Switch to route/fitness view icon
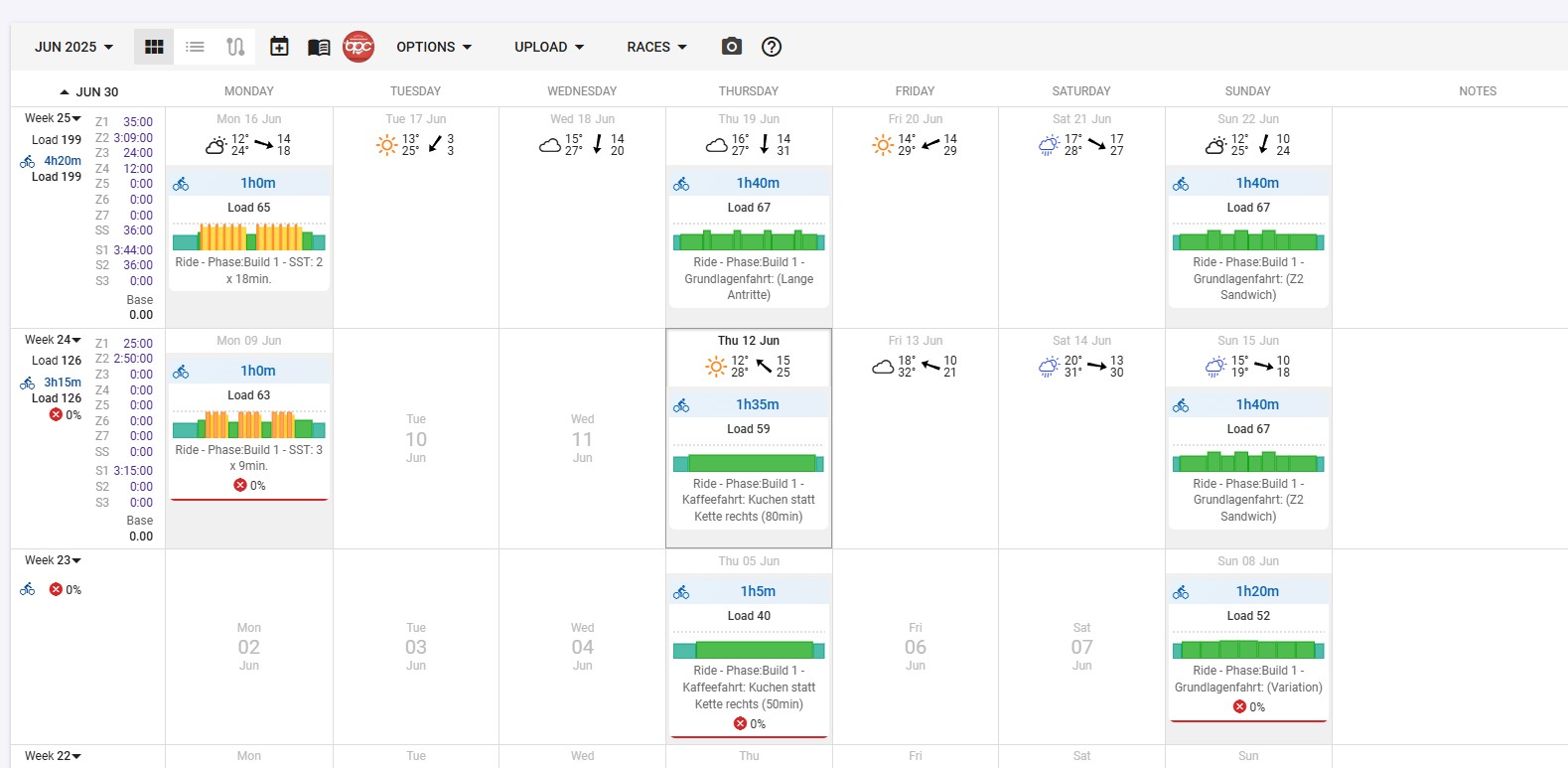Image resolution: width=1568 pixels, height=768 pixels. click(235, 47)
